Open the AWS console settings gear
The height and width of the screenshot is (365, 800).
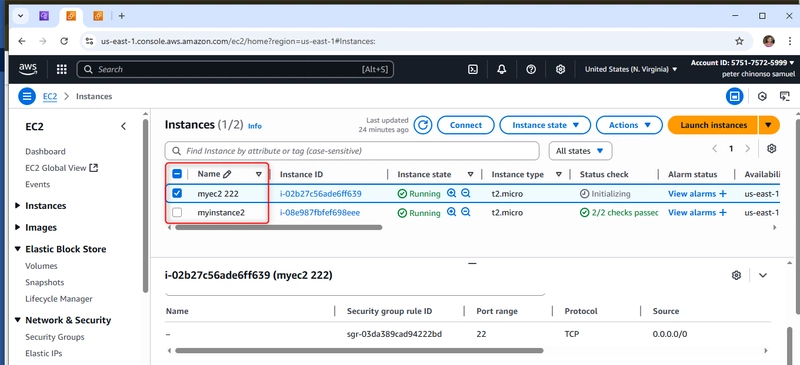(x=560, y=69)
